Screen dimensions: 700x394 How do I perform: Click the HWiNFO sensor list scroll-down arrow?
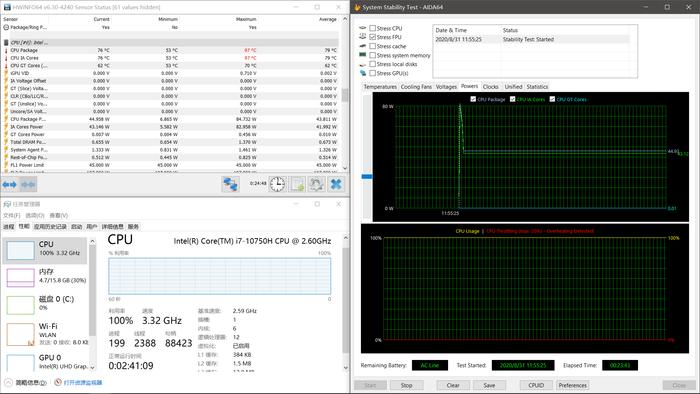pos(345,168)
